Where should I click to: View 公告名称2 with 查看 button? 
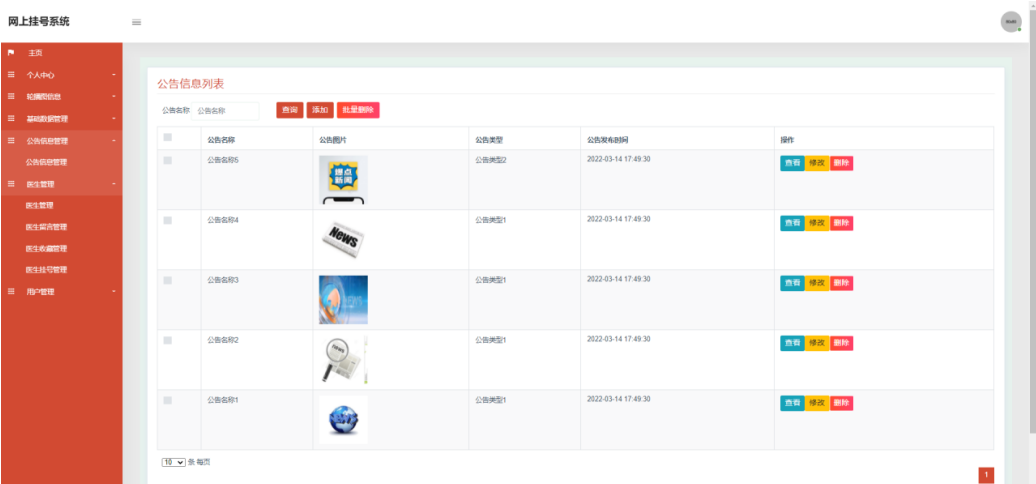[x=792, y=343]
